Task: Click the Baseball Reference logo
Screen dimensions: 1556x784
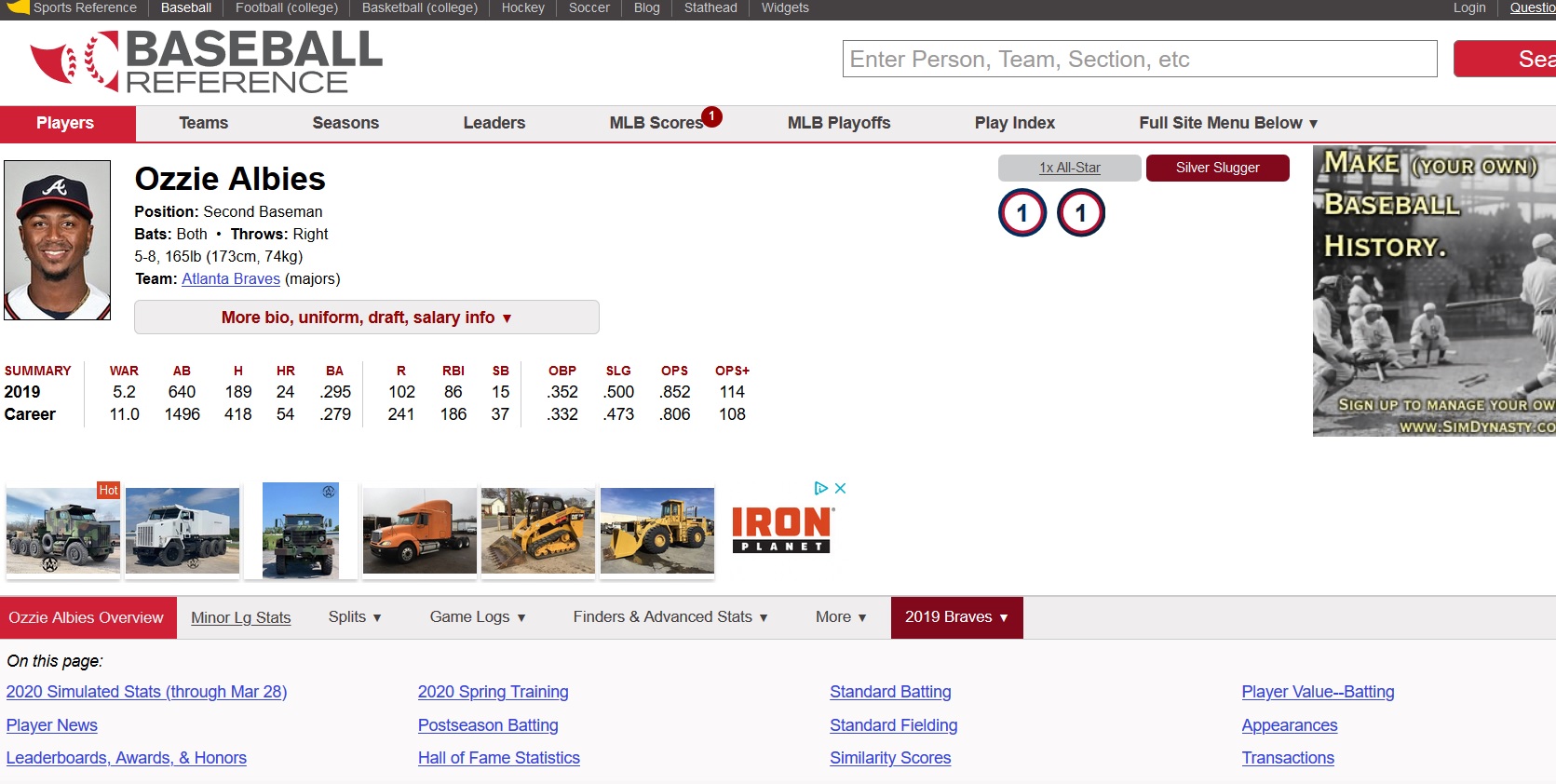Action: pos(206,61)
